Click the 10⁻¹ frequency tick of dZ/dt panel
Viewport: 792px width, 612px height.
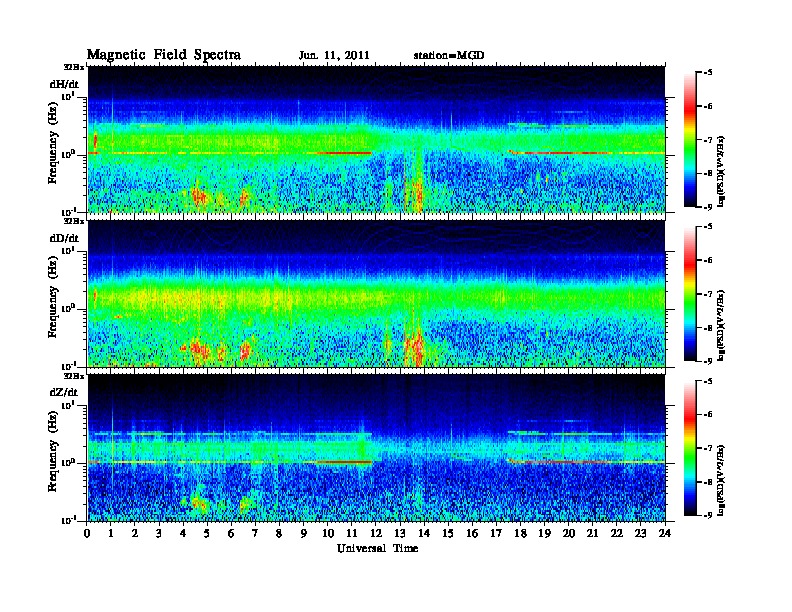[68, 520]
